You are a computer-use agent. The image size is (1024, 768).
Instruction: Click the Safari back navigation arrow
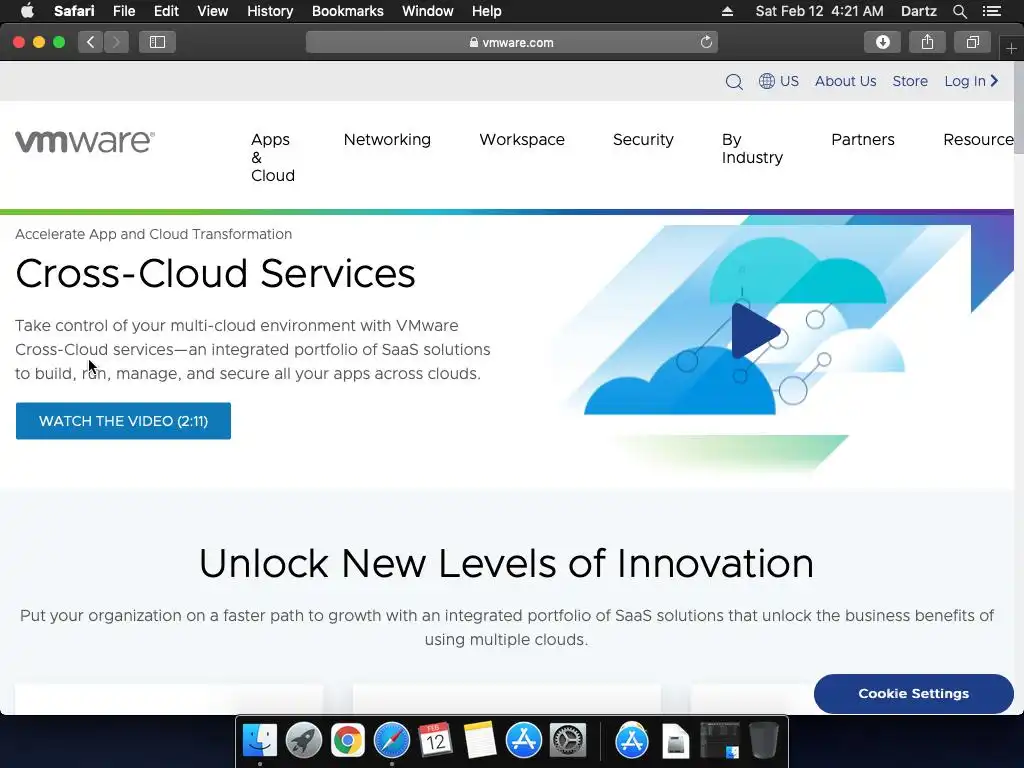[91, 42]
